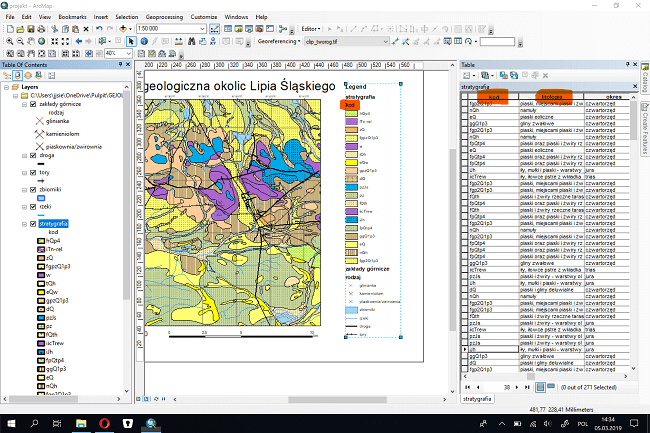The width and height of the screenshot is (650, 433).
Task: Click the Cut scissors icon
Action: (x=55, y=29)
